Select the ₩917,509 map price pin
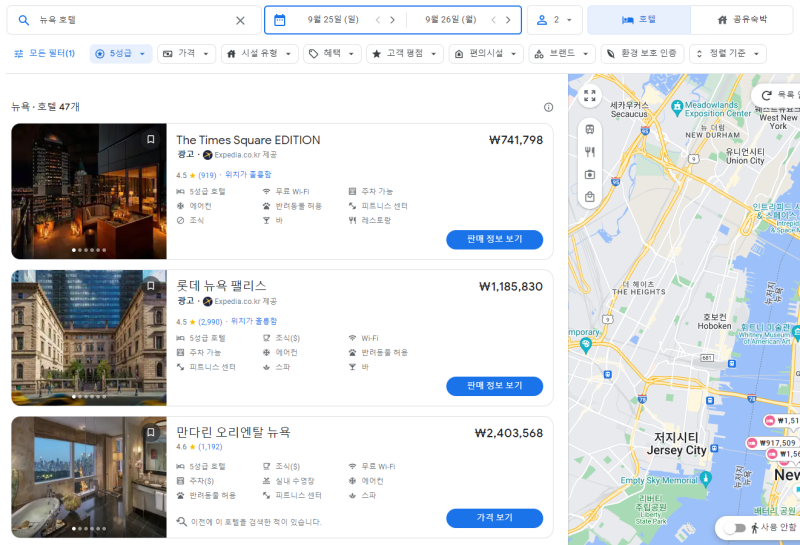The height and width of the screenshot is (545, 800). coord(772,443)
